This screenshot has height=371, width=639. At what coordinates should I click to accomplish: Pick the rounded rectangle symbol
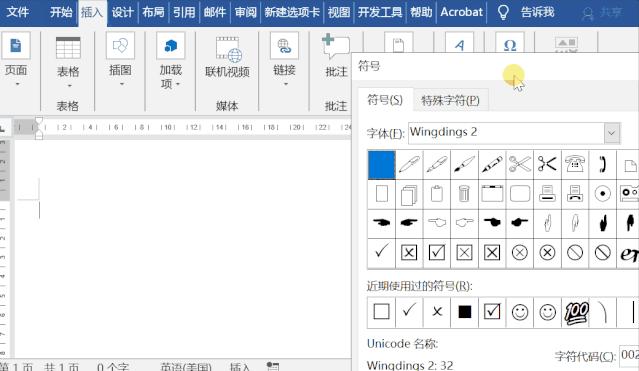[520, 194]
